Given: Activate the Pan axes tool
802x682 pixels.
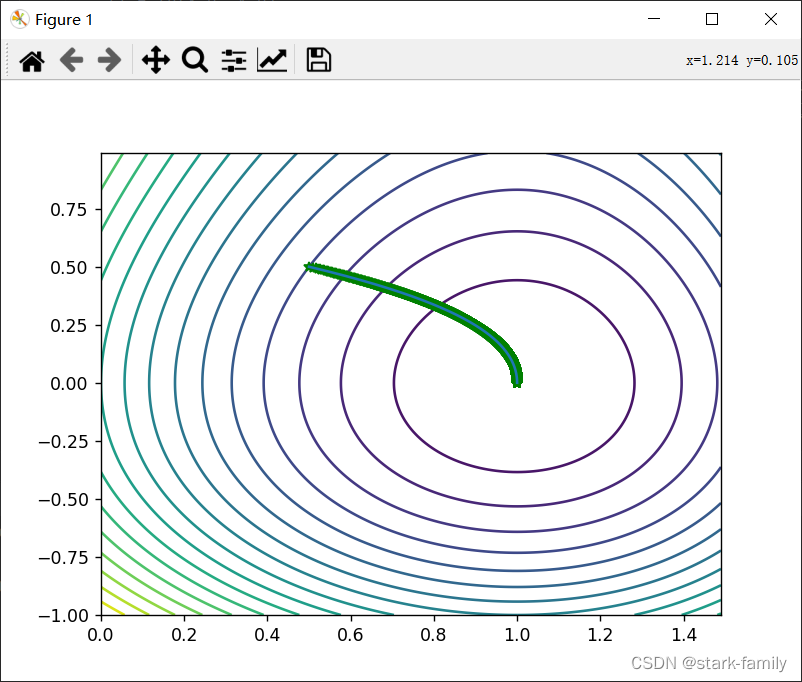Looking at the screenshot, I should 155,60.
